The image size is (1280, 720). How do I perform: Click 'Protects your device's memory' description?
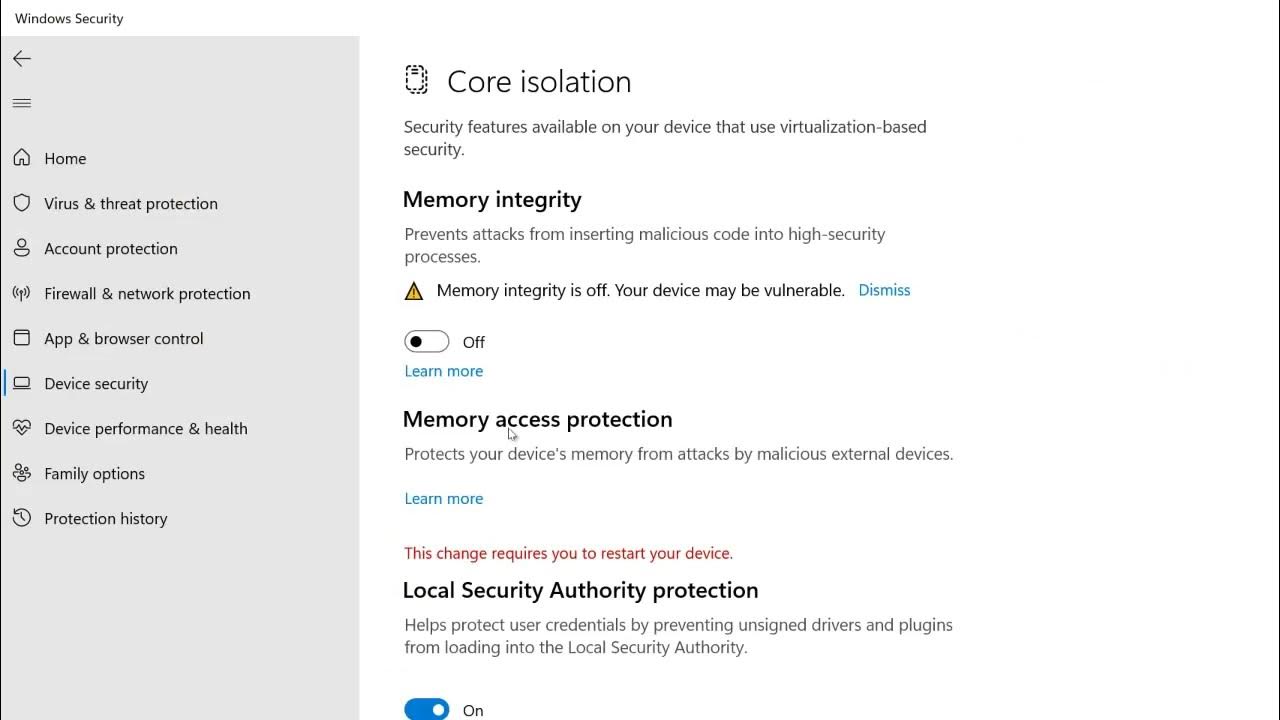(679, 454)
